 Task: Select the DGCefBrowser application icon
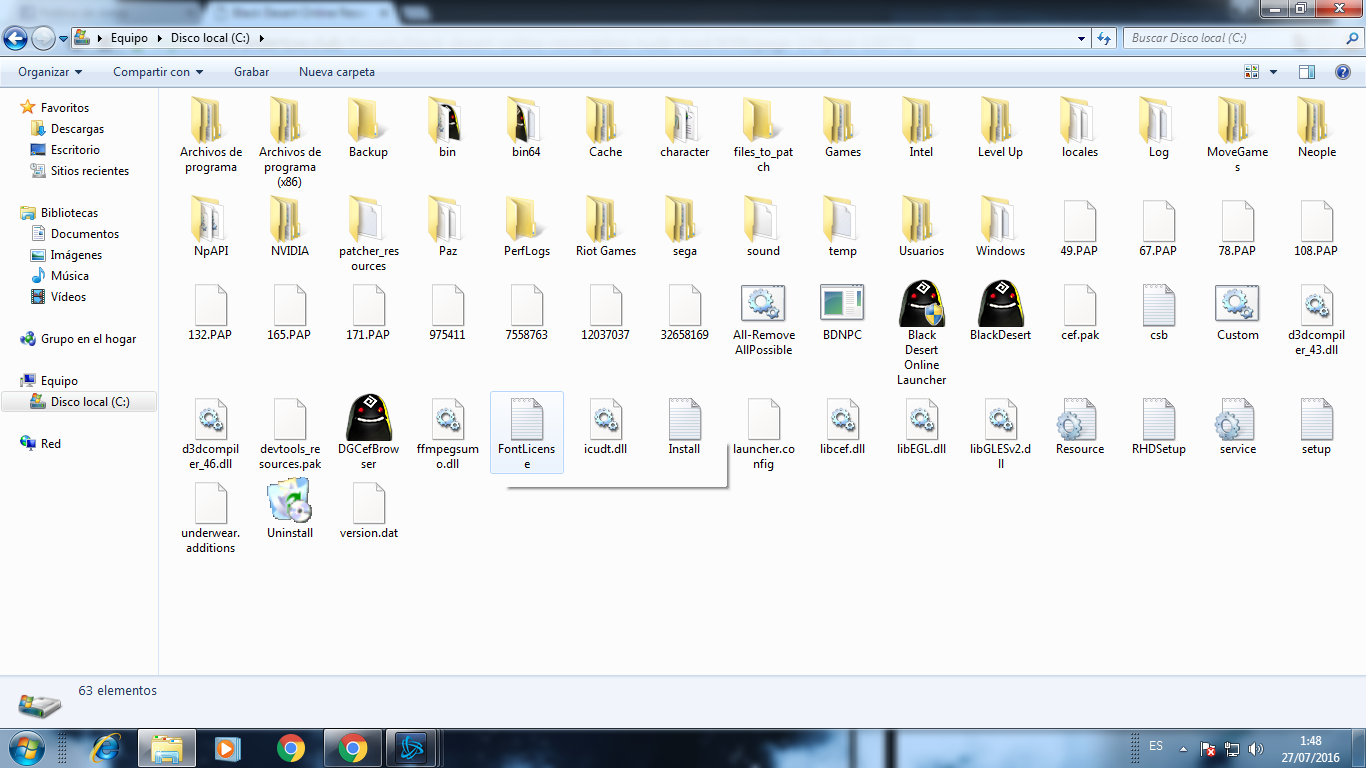tap(368, 418)
